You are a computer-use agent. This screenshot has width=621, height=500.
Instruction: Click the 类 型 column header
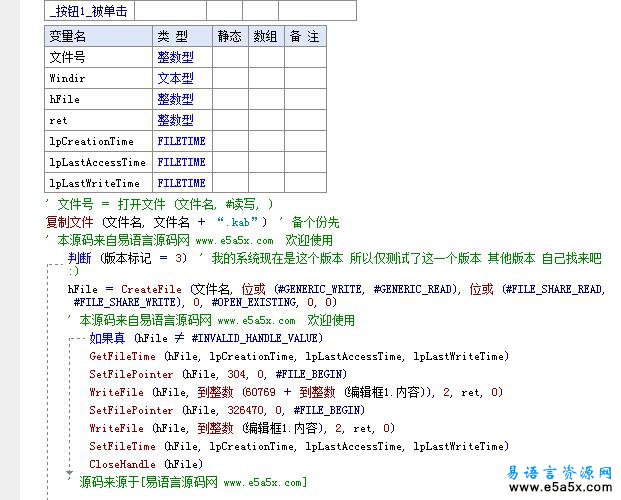[x=183, y=36]
